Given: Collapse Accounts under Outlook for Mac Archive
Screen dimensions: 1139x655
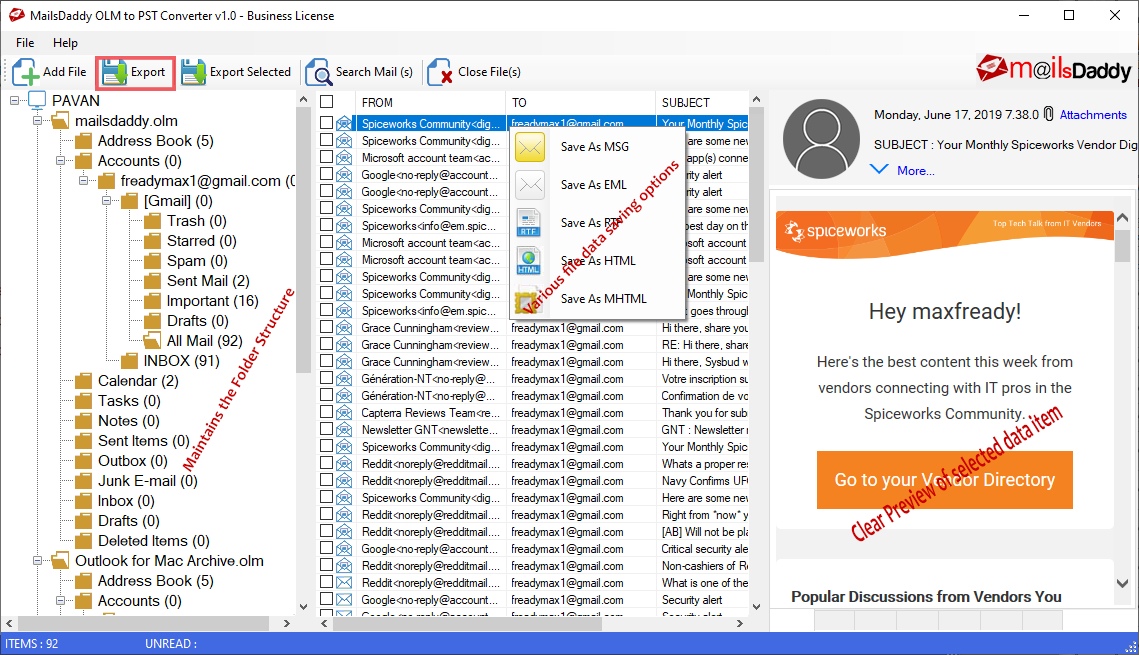Looking at the screenshot, I should [x=61, y=601].
